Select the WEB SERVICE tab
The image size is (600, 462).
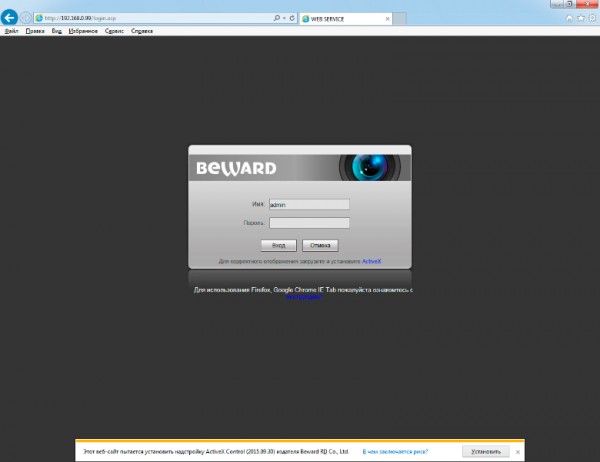(346, 19)
